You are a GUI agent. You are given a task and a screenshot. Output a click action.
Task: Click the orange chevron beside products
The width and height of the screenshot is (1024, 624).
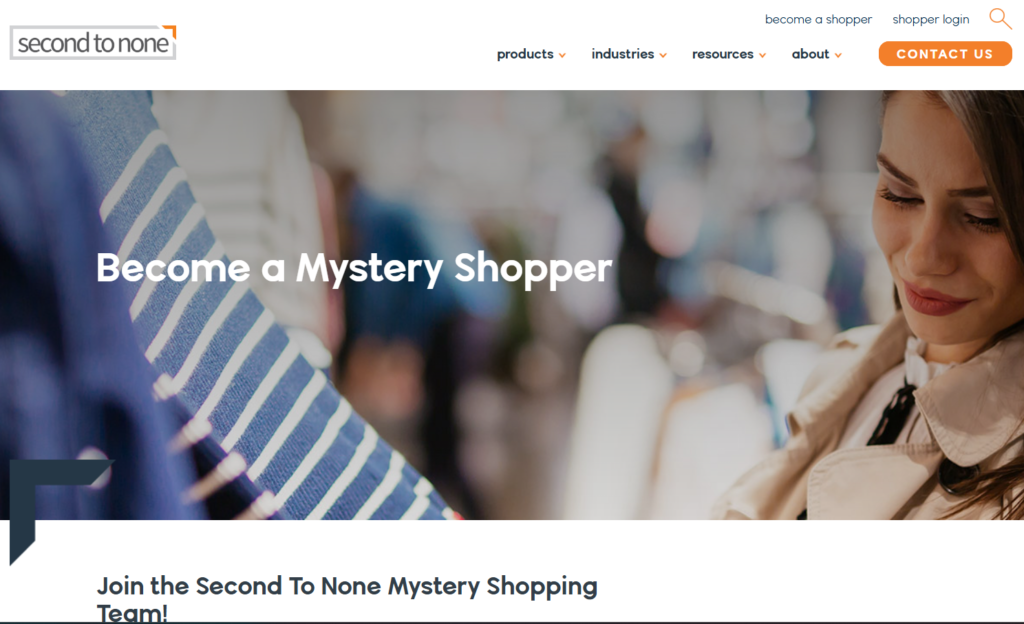click(x=562, y=55)
